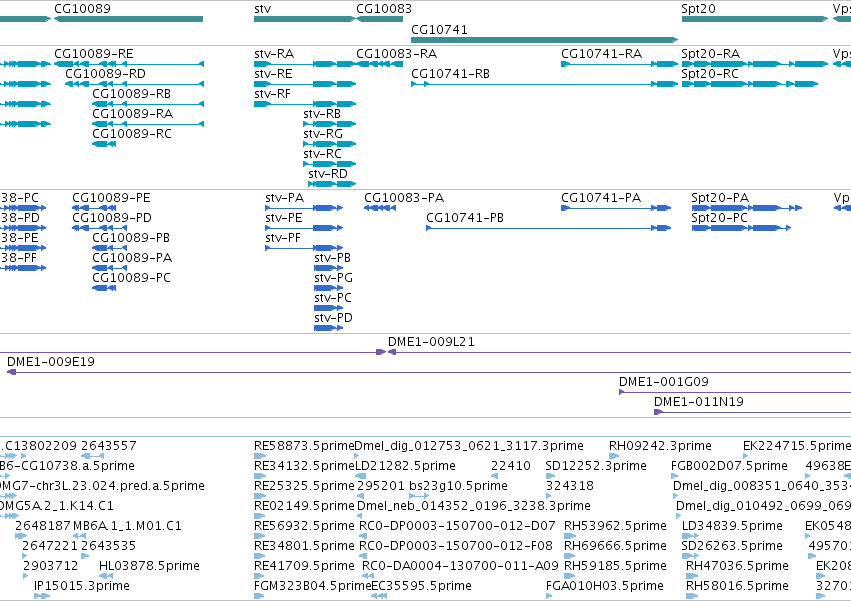Viewport: 851px width, 601px height.
Task: Select the Spt20-PC protein
Action: click(x=741, y=228)
